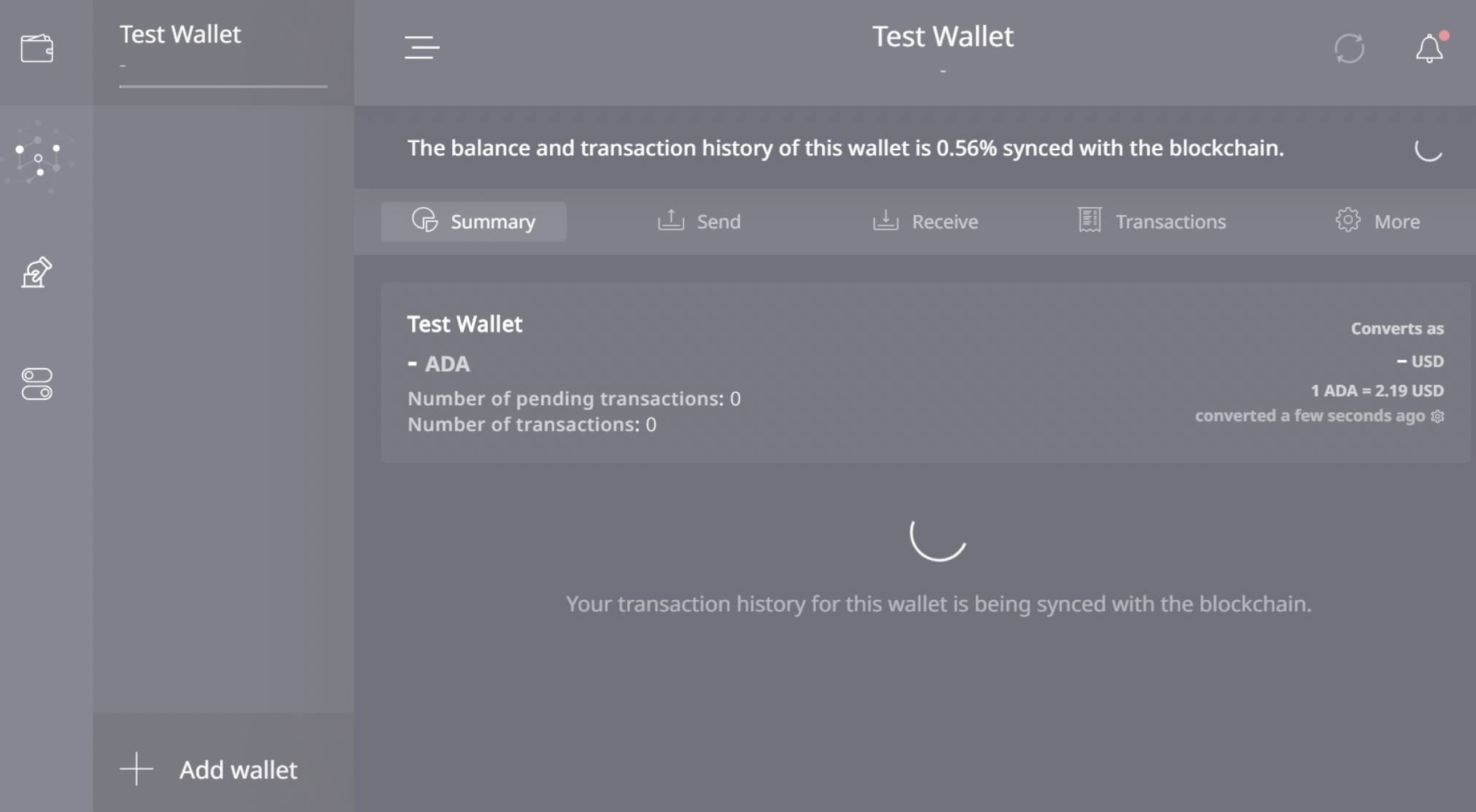Open the notification bell
The height and width of the screenshot is (812, 1476).
pyautogui.click(x=1429, y=48)
